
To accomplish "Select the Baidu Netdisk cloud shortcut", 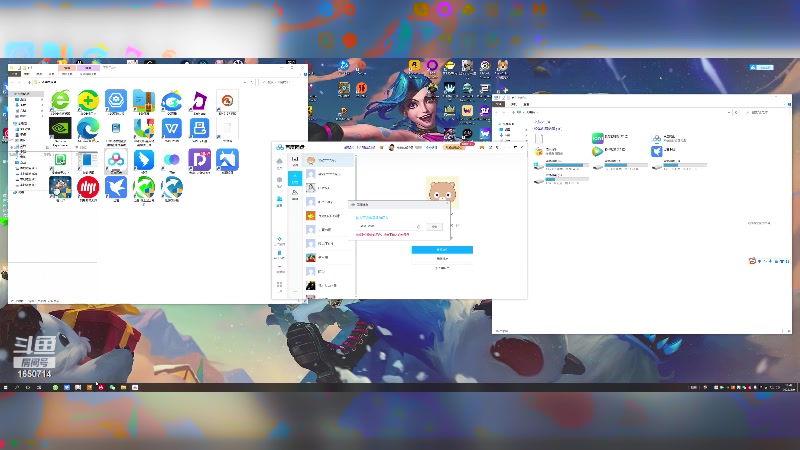I will point(116,160).
